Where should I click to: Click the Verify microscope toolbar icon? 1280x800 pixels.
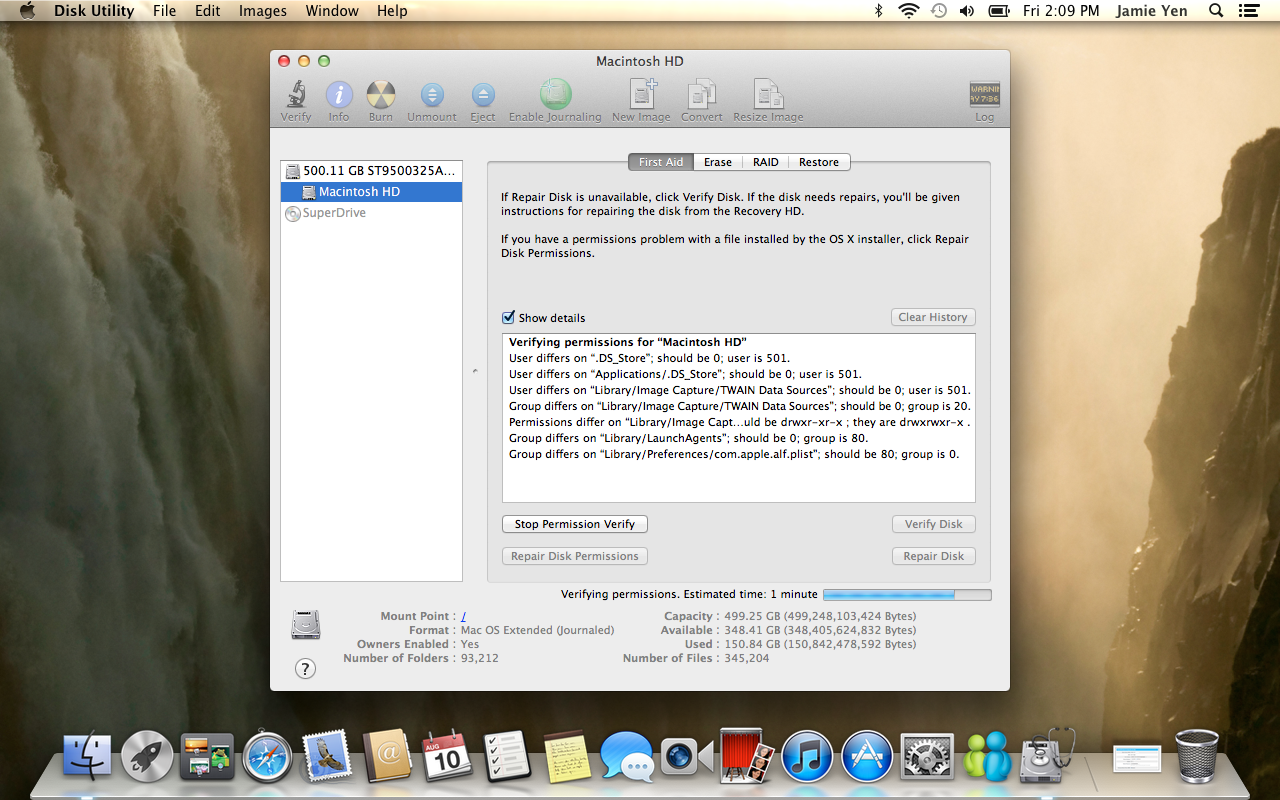pyautogui.click(x=295, y=95)
